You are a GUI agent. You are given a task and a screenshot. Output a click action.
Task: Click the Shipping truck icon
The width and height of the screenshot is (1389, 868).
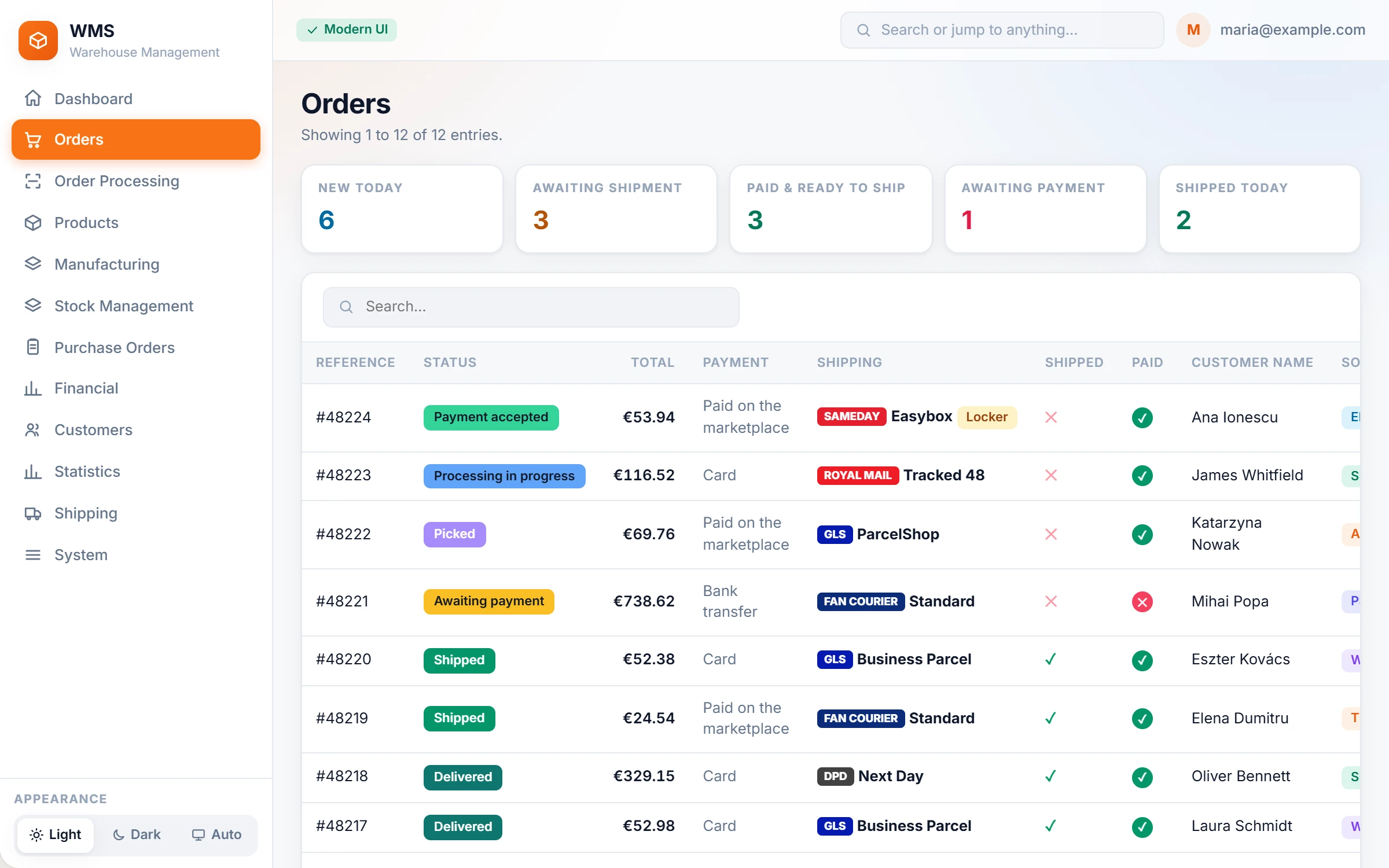[33, 513]
